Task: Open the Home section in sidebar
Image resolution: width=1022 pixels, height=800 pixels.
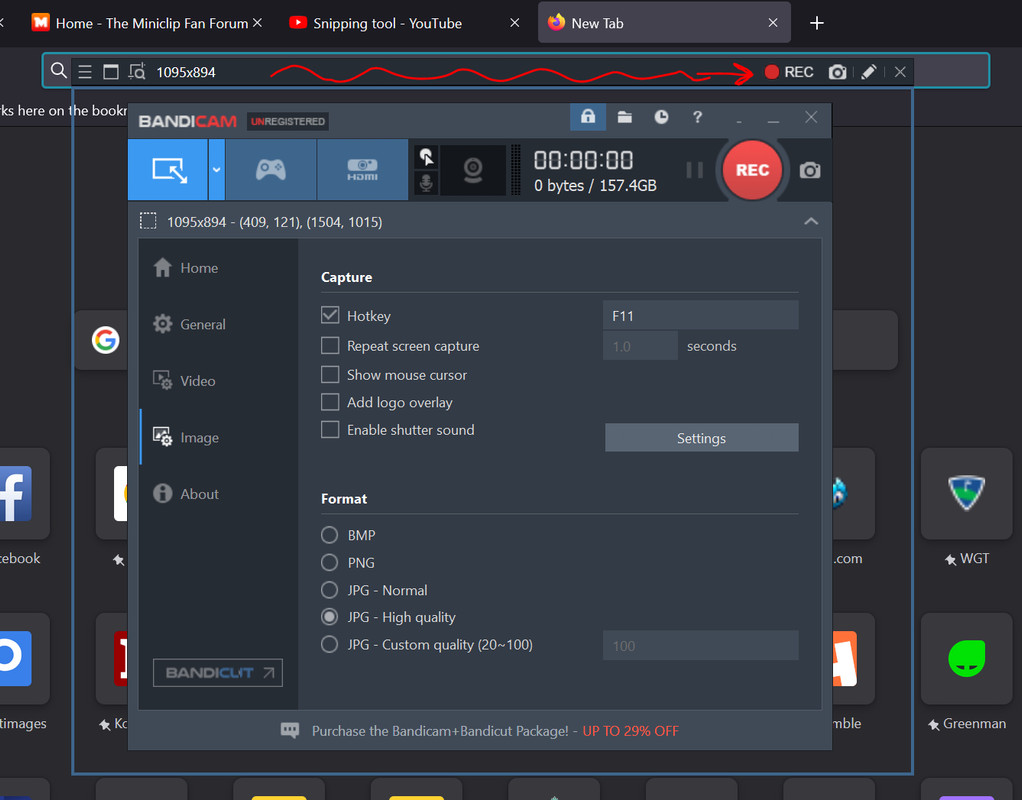Action: click(x=186, y=268)
